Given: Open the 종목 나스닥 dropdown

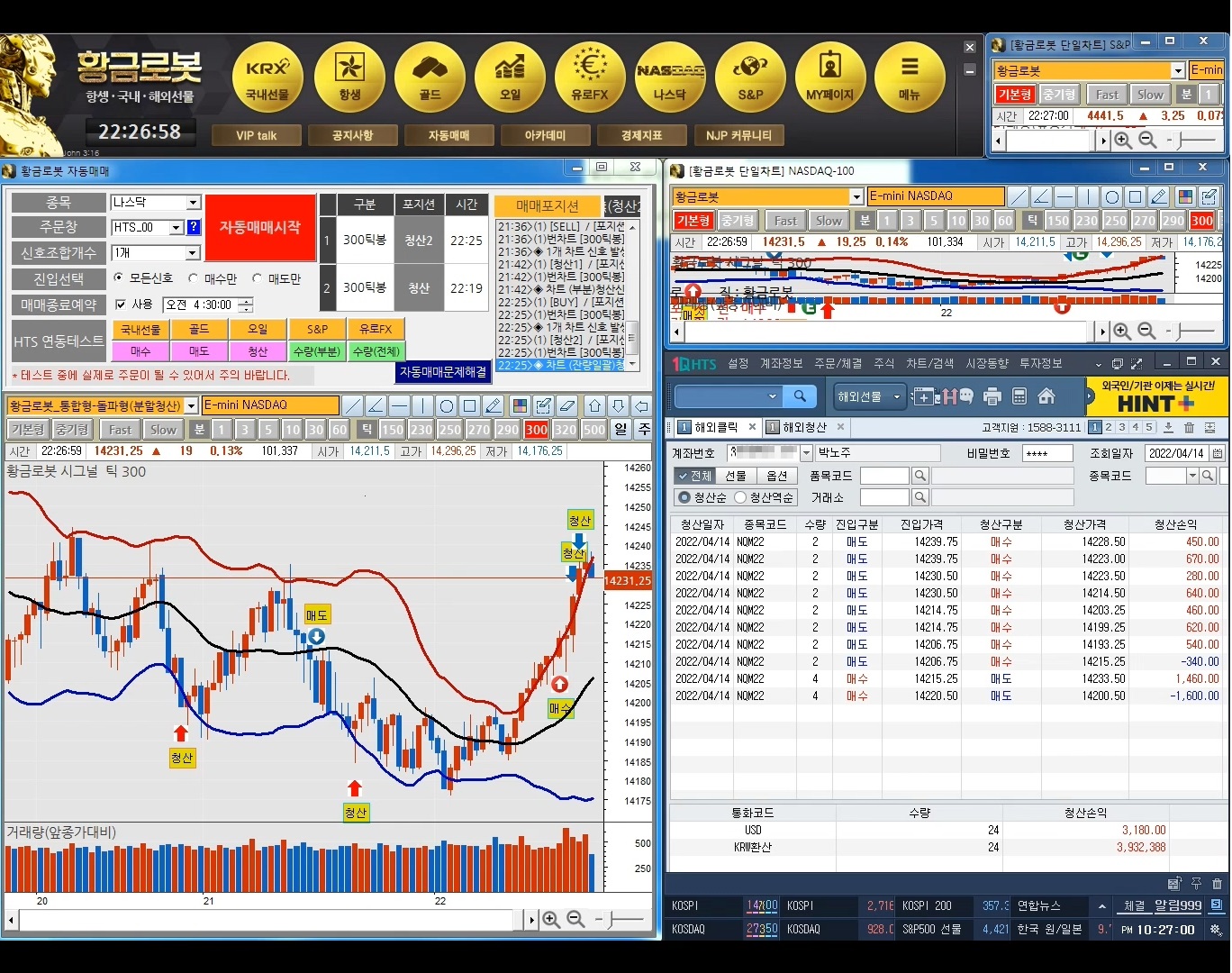Looking at the screenshot, I should [x=194, y=203].
